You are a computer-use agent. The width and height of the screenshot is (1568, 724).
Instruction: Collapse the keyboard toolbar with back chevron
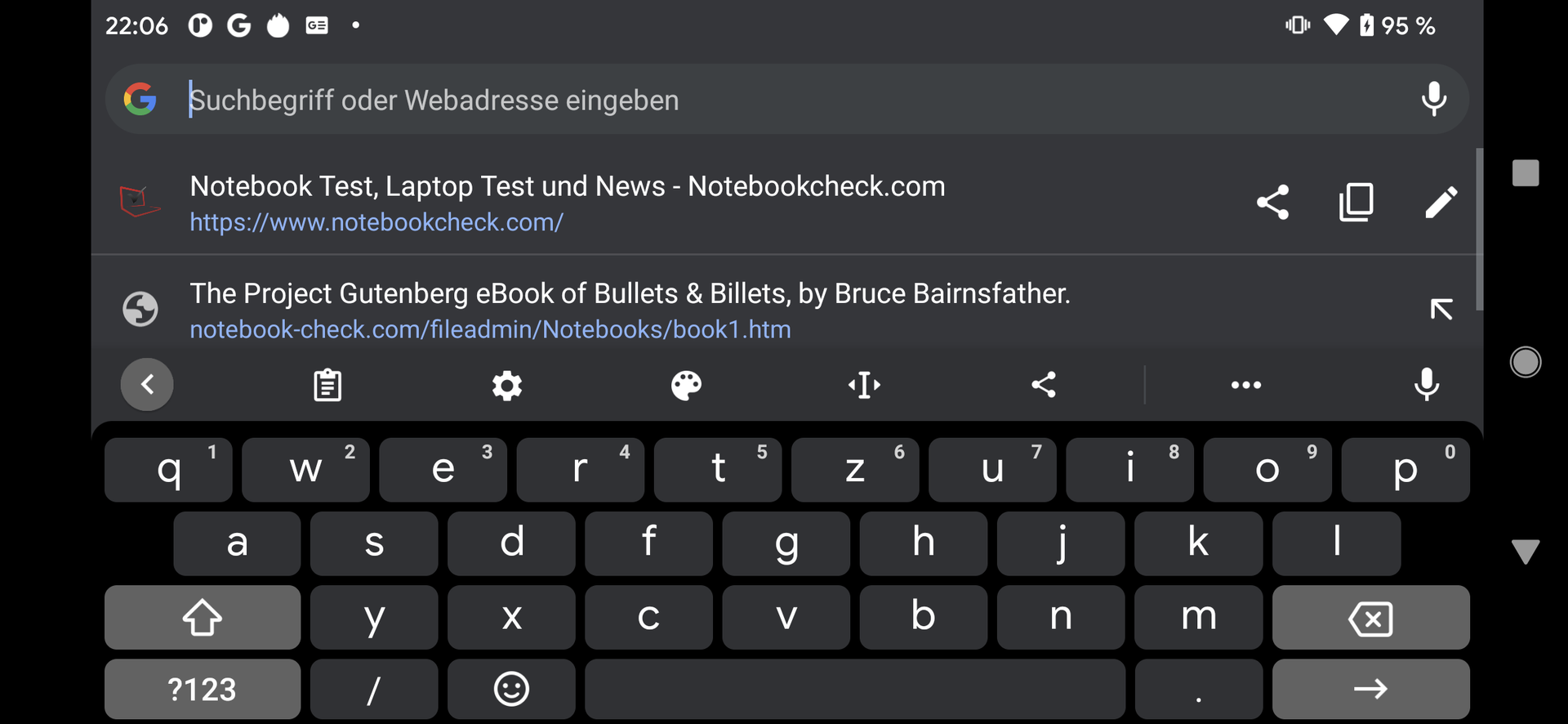coord(147,385)
